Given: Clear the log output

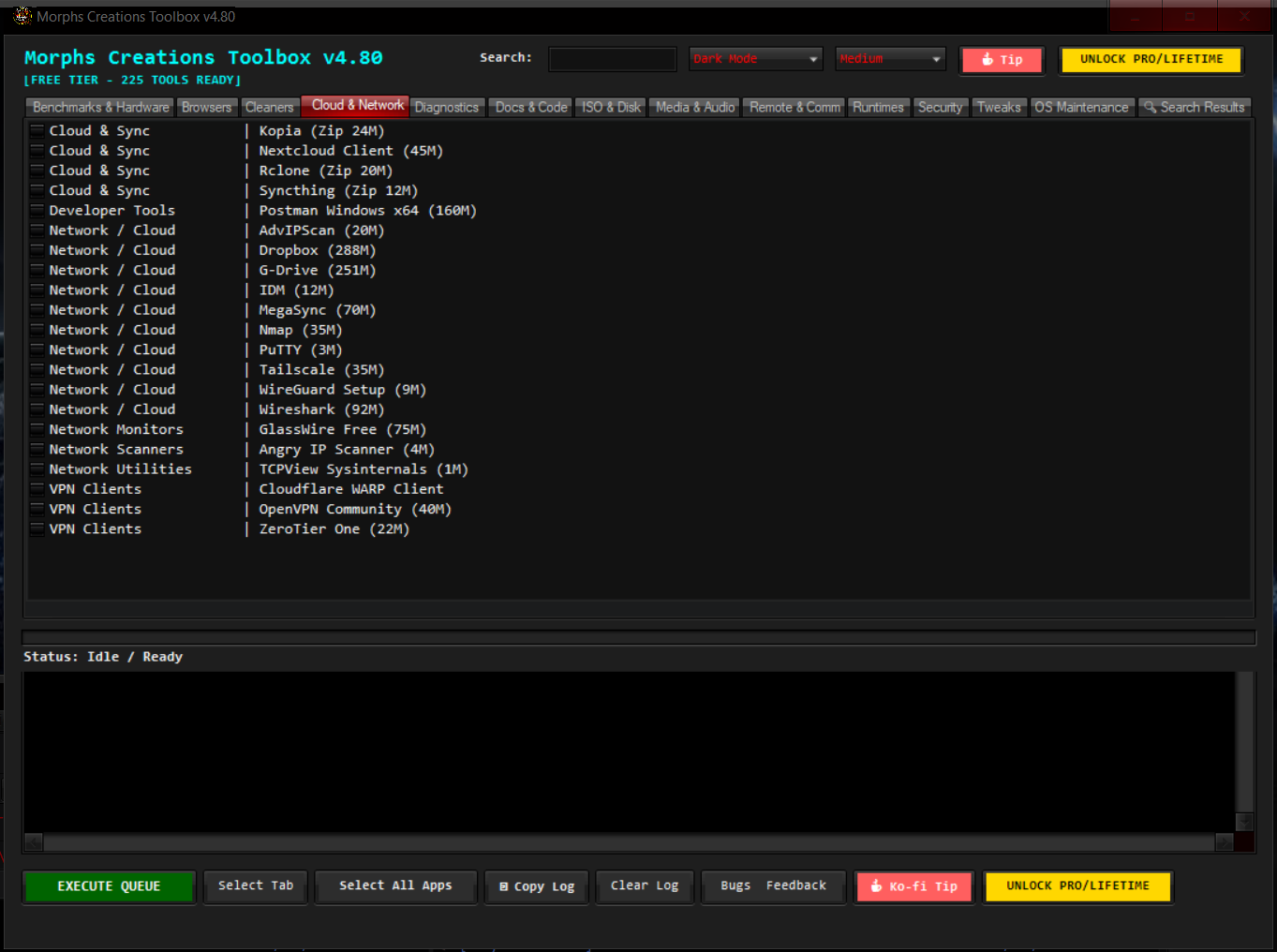Looking at the screenshot, I should click(x=645, y=886).
